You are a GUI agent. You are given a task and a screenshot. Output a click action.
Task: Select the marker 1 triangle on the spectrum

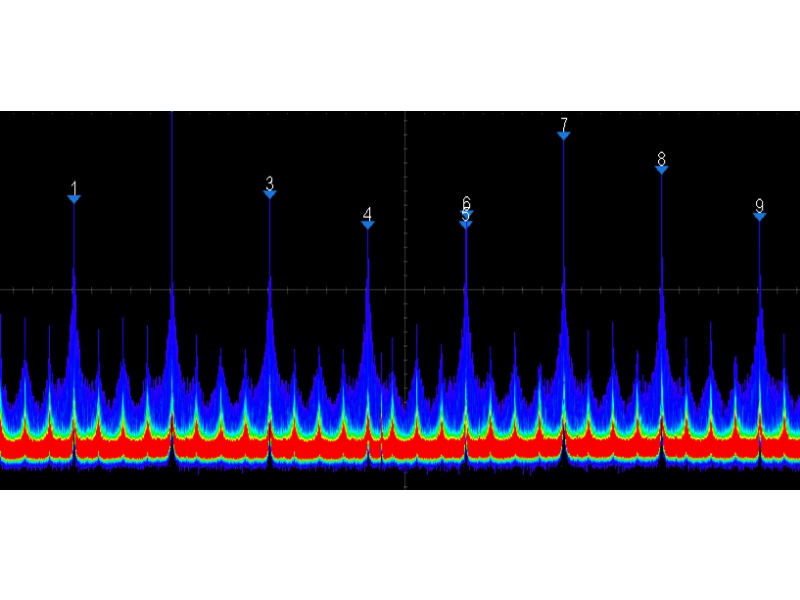(x=74, y=199)
